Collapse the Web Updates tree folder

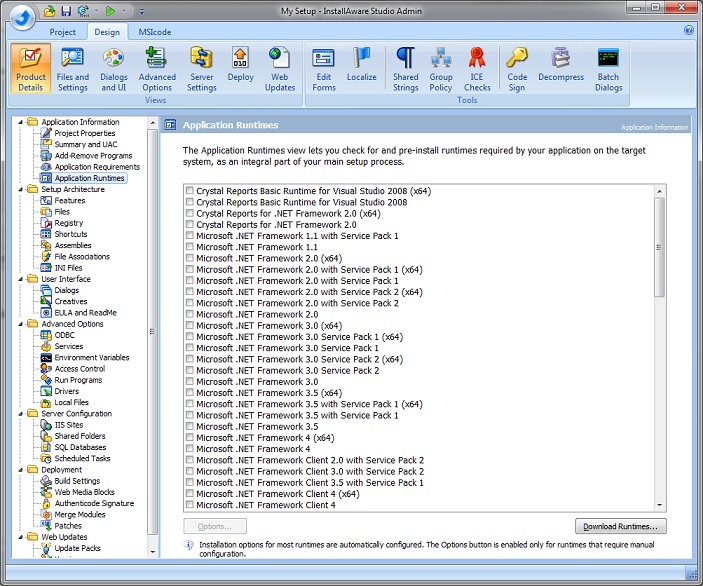pos(20,537)
